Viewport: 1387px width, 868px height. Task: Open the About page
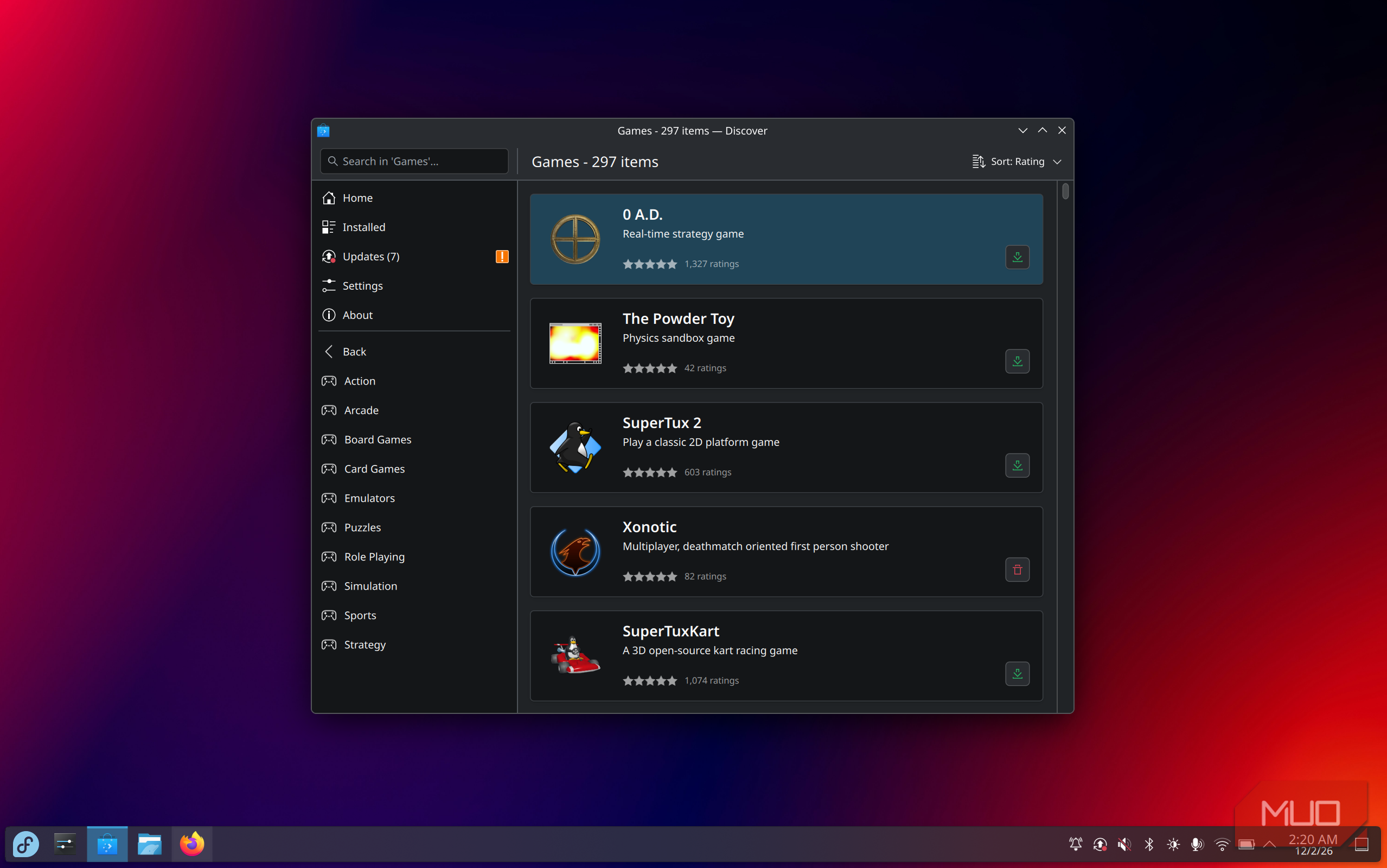coord(414,315)
